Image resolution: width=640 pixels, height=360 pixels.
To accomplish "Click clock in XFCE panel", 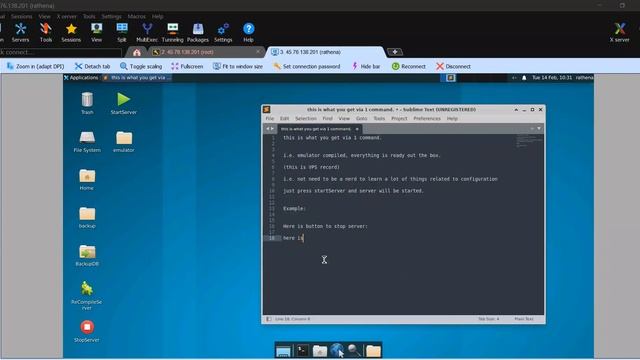I will [552, 78].
